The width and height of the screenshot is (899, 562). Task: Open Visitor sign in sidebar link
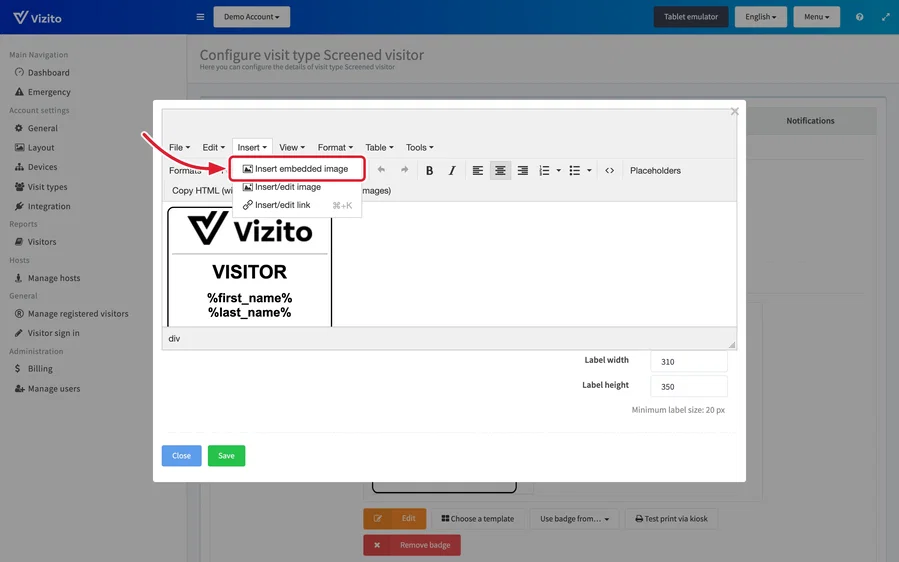[x=47, y=333]
